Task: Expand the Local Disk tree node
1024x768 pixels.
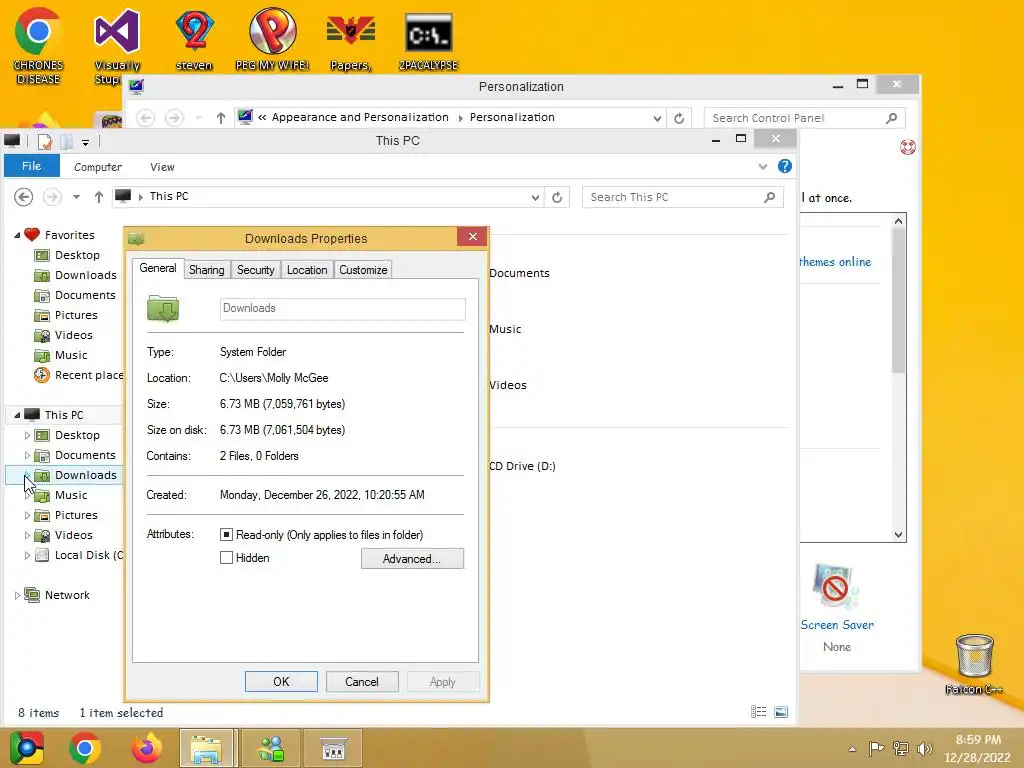Action: (27, 555)
